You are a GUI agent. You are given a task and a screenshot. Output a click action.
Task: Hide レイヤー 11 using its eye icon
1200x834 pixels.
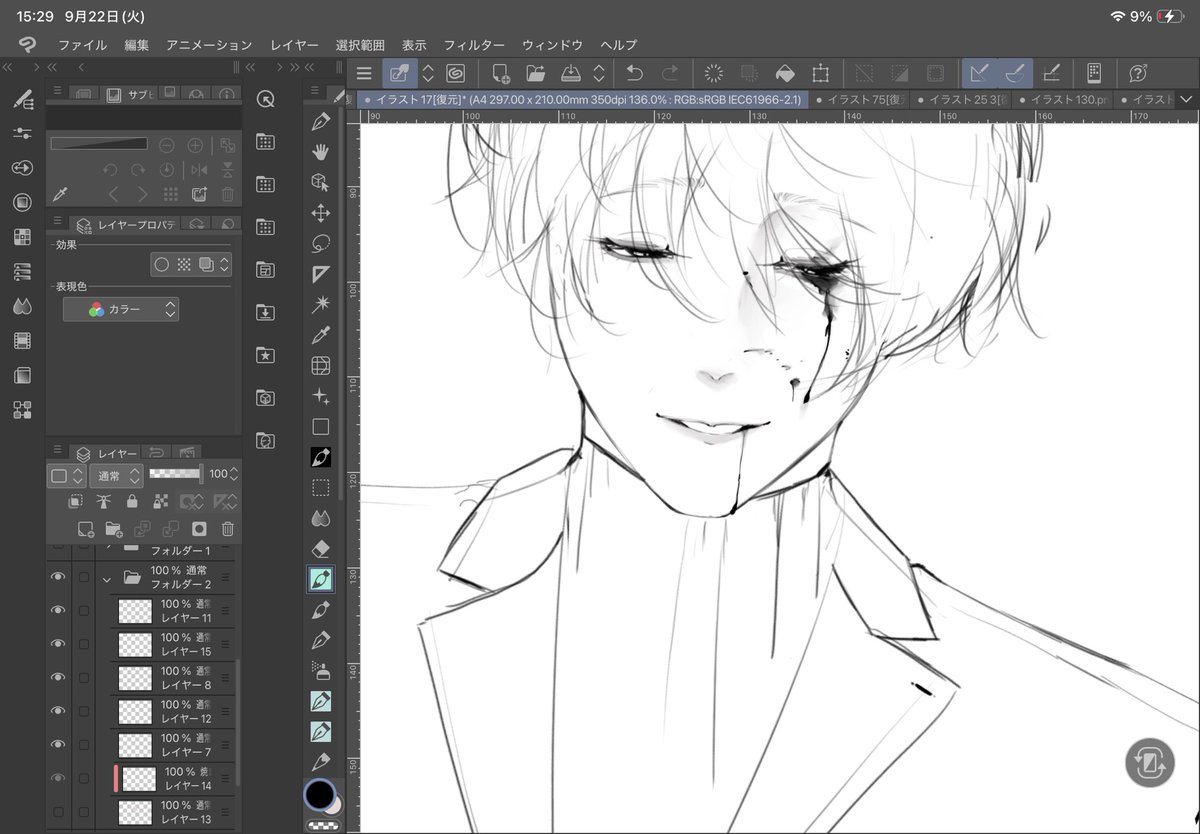point(58,611)
